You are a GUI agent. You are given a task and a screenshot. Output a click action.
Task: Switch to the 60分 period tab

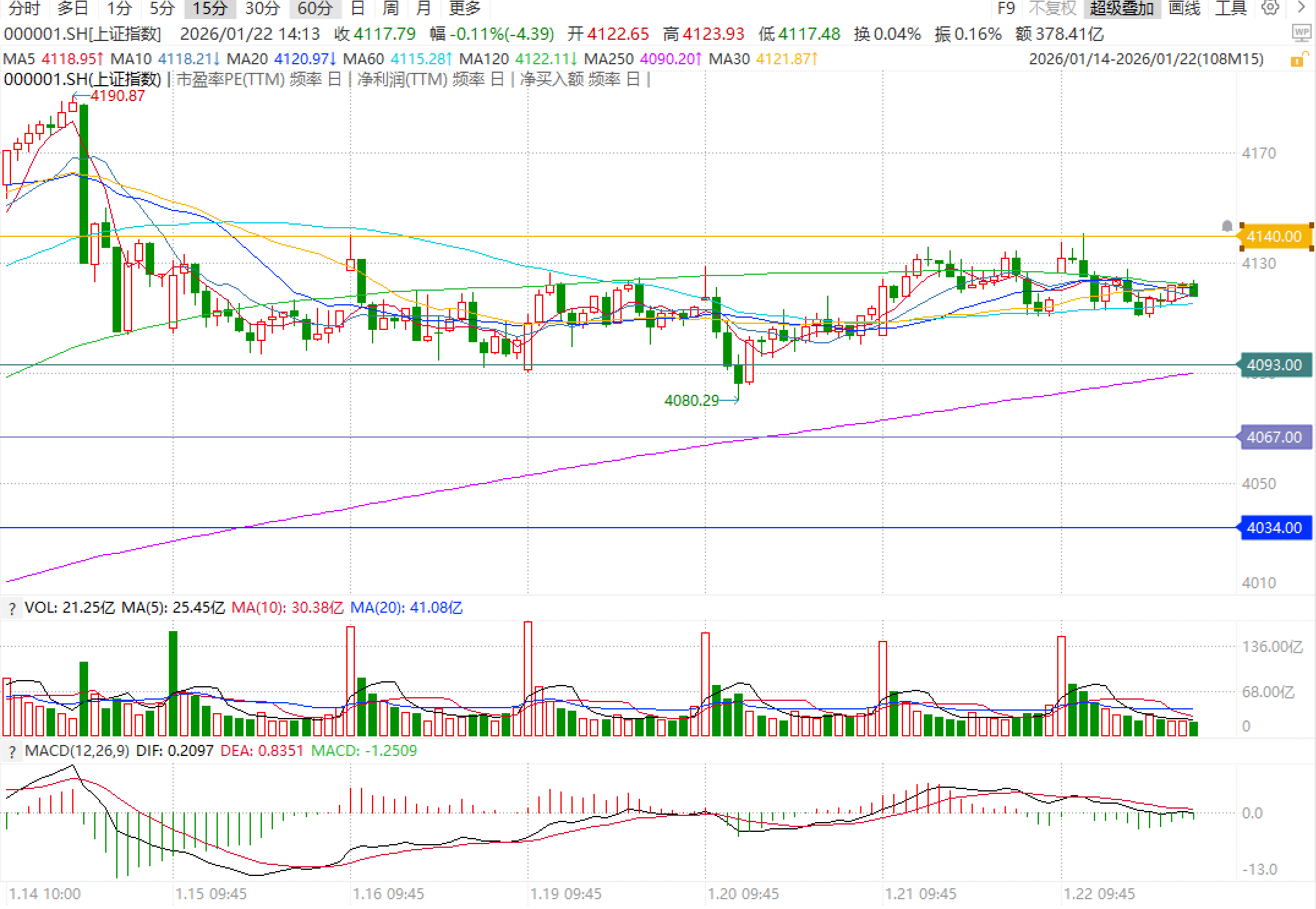[x=314, y=9]
